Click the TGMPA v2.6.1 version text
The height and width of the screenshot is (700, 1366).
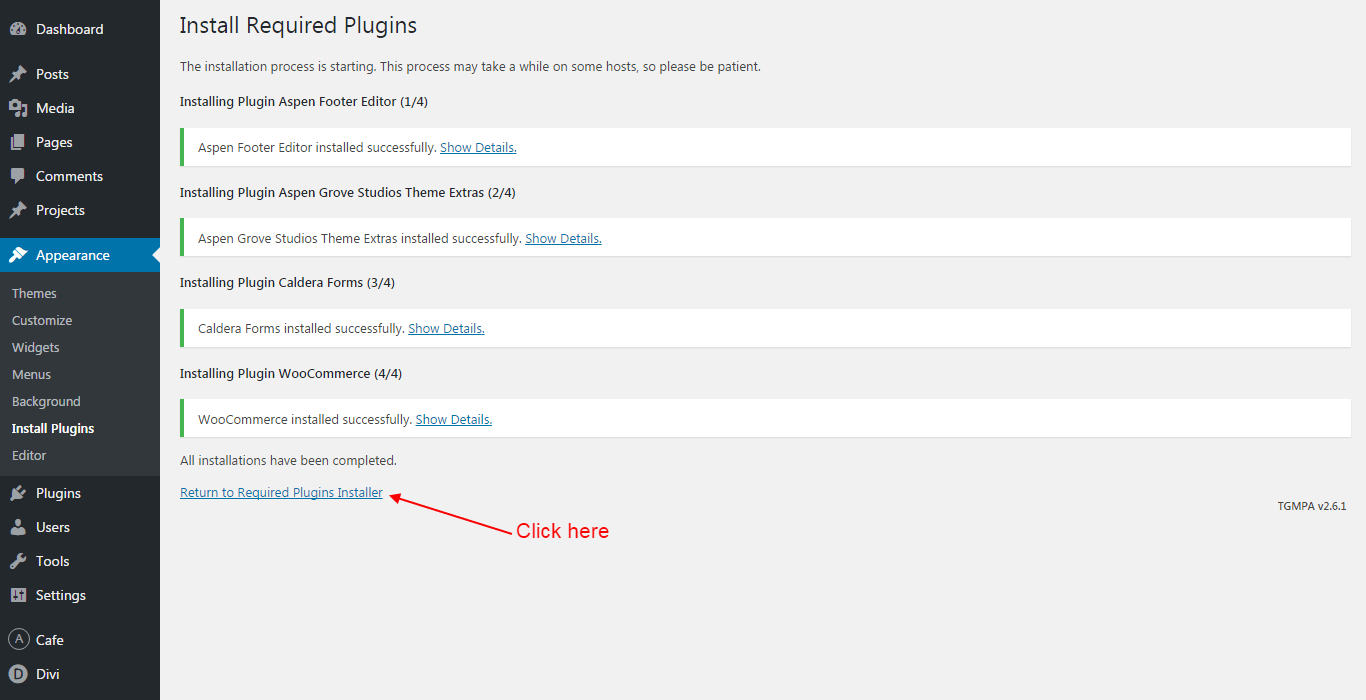coord(1311,506)
